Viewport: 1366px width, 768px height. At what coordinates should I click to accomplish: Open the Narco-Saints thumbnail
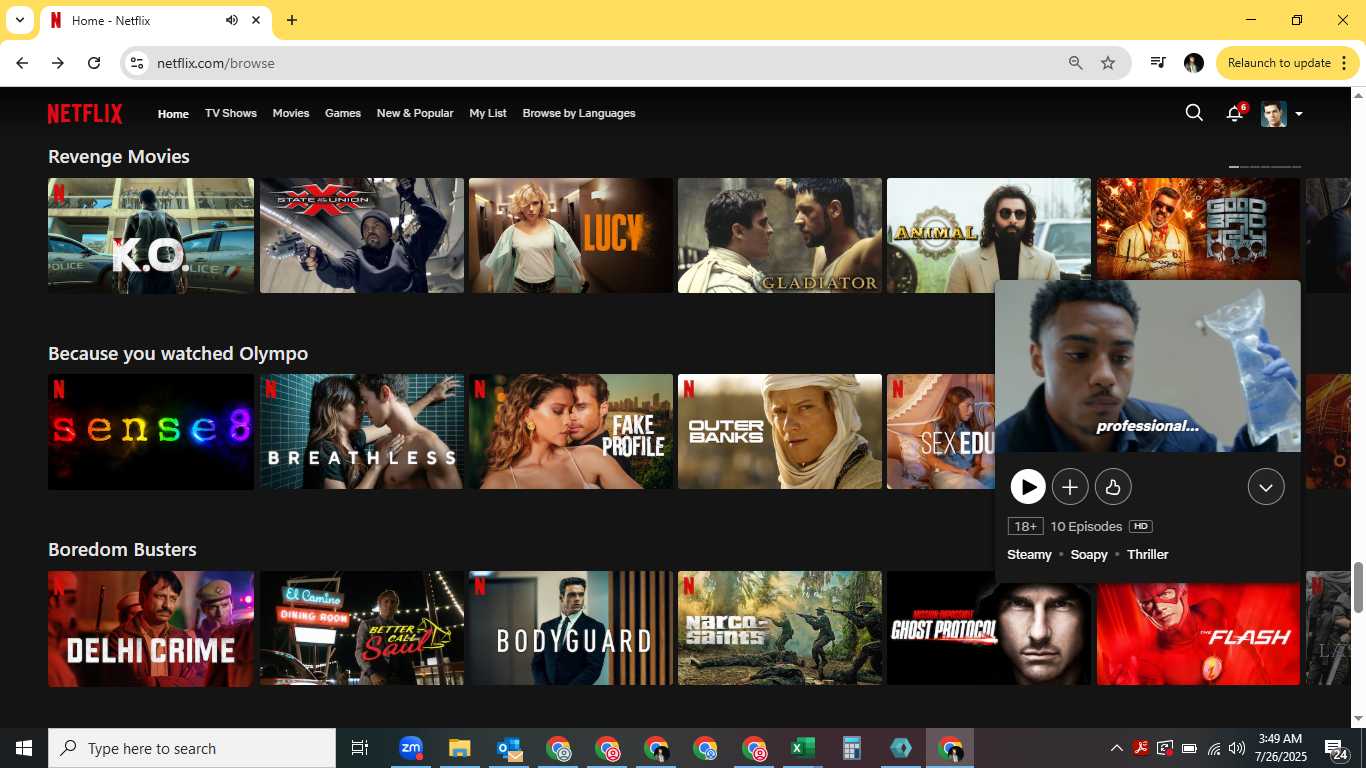780,628
